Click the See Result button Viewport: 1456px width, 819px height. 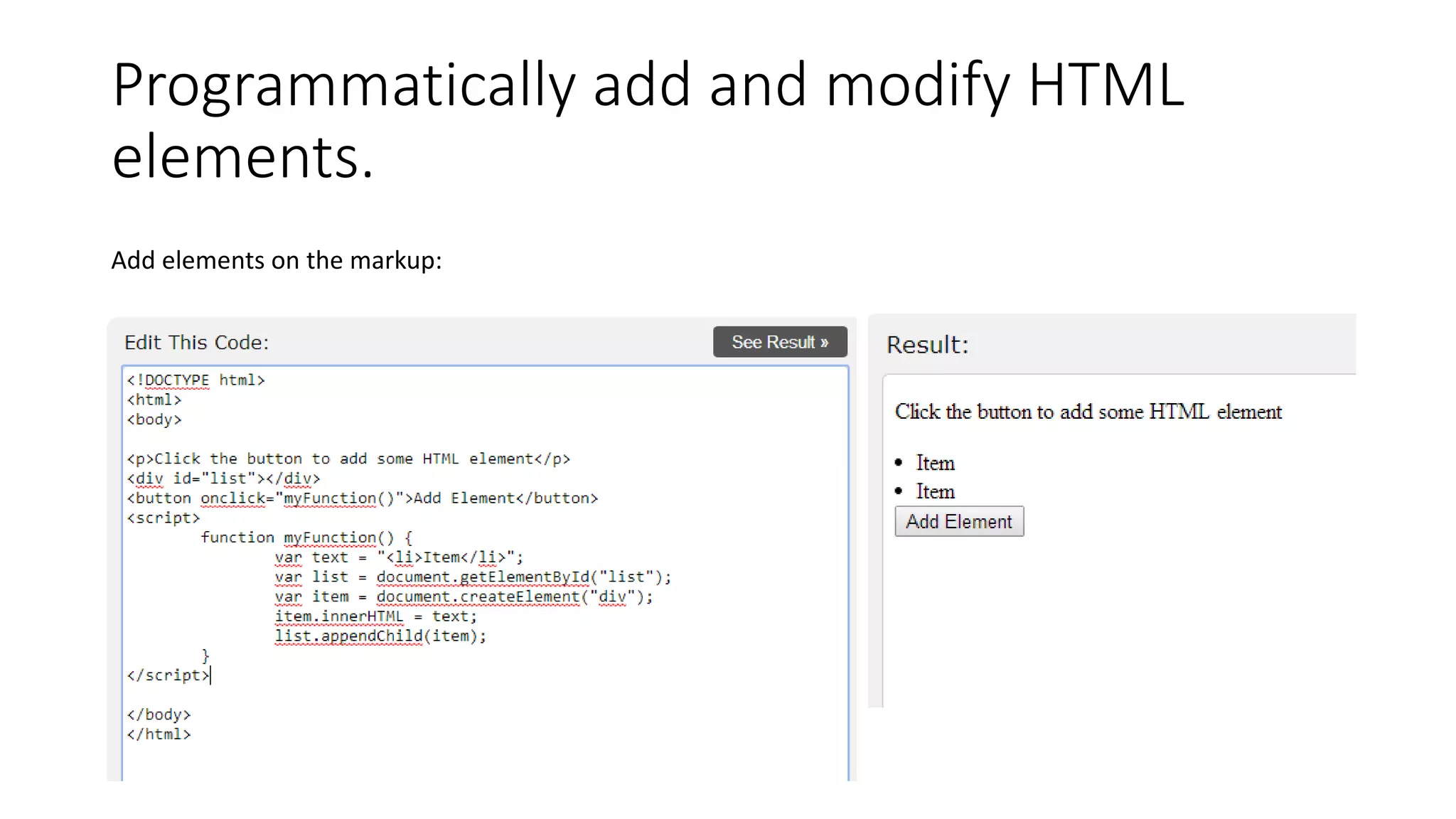point(780,342)
